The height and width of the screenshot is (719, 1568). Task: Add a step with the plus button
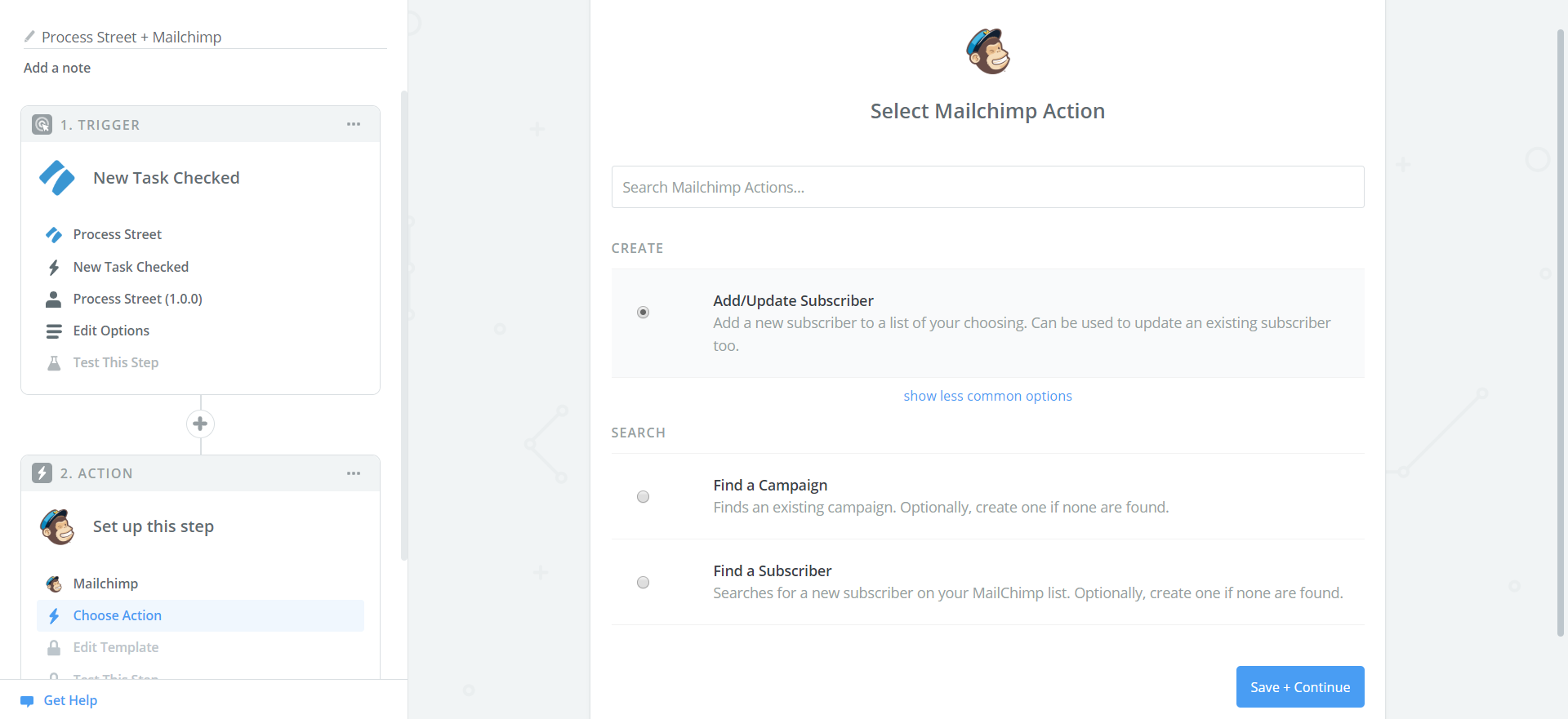(200, 424)
